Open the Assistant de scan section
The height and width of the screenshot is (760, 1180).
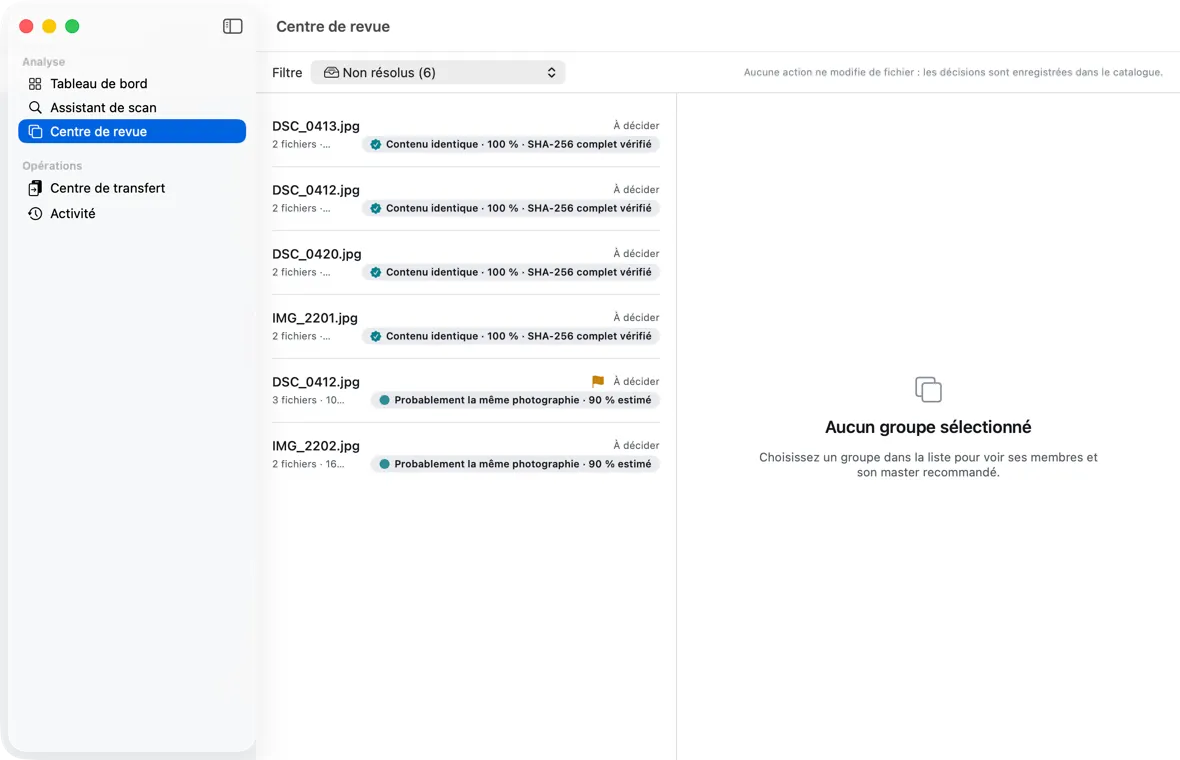[132, 108]
